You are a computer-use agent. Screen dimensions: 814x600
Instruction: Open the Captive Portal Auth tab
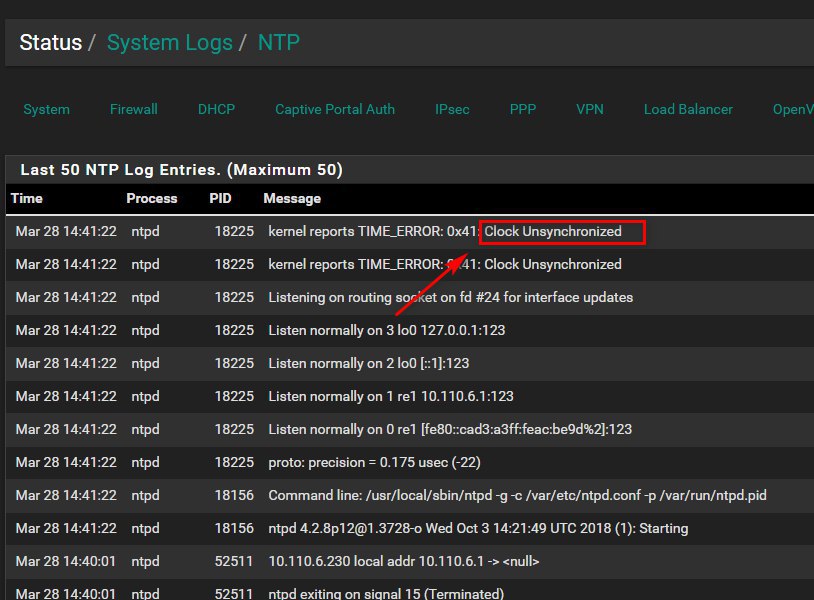tap(335, 109)
